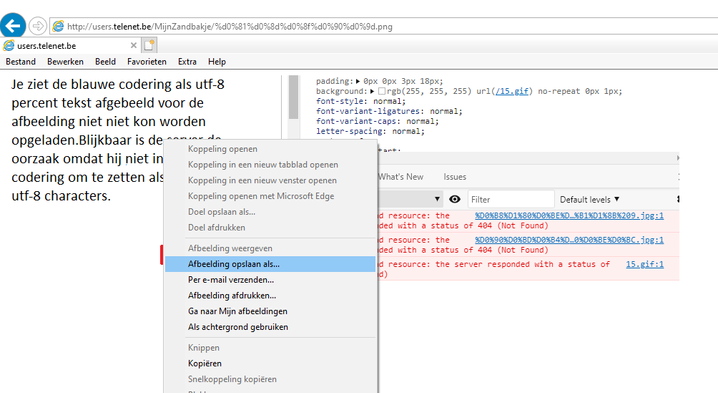
Task: Expand the padding property triangle
Action: tap(358, 82)
